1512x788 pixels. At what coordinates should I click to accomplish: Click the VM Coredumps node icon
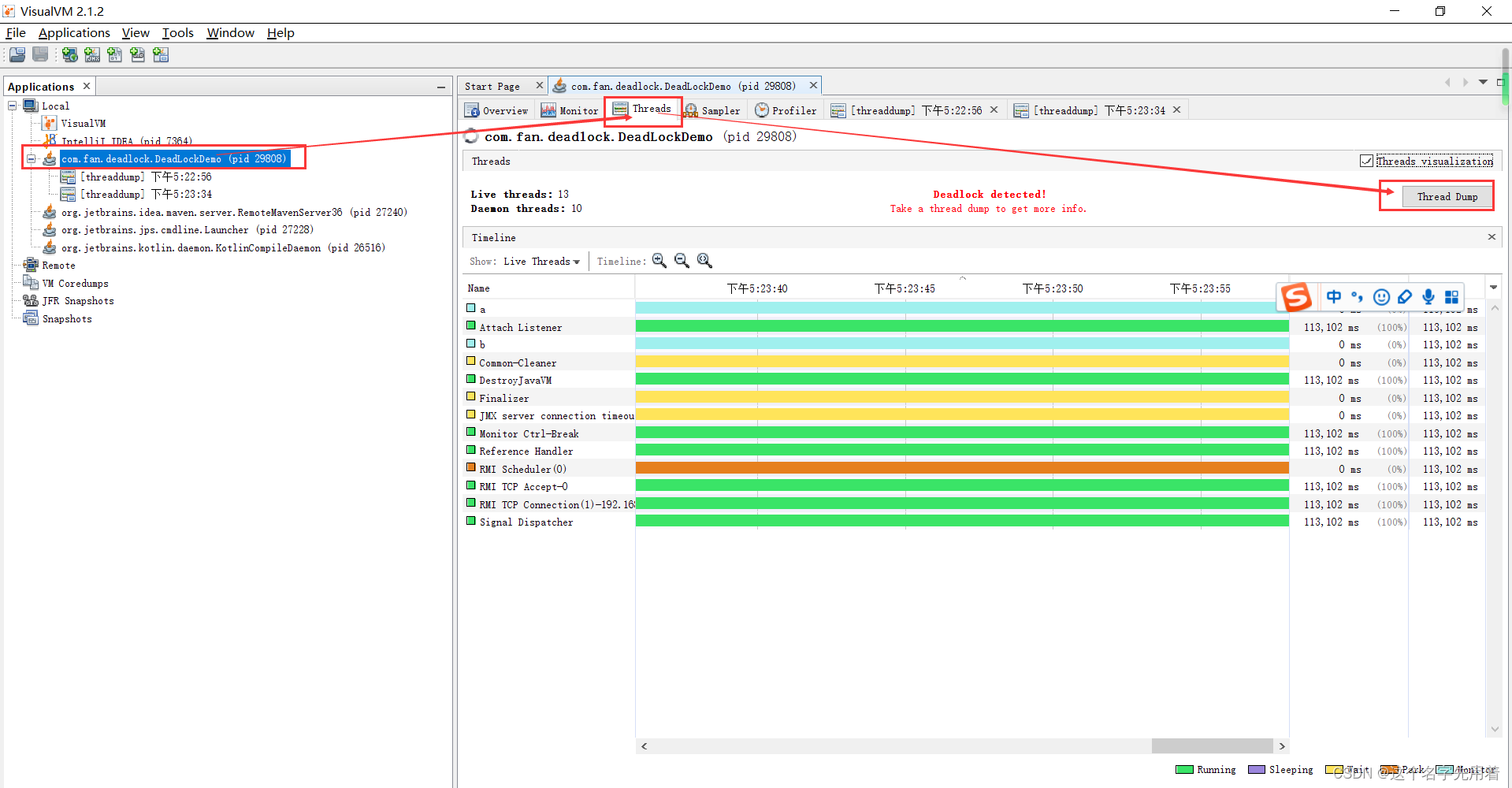coord(31,283)
